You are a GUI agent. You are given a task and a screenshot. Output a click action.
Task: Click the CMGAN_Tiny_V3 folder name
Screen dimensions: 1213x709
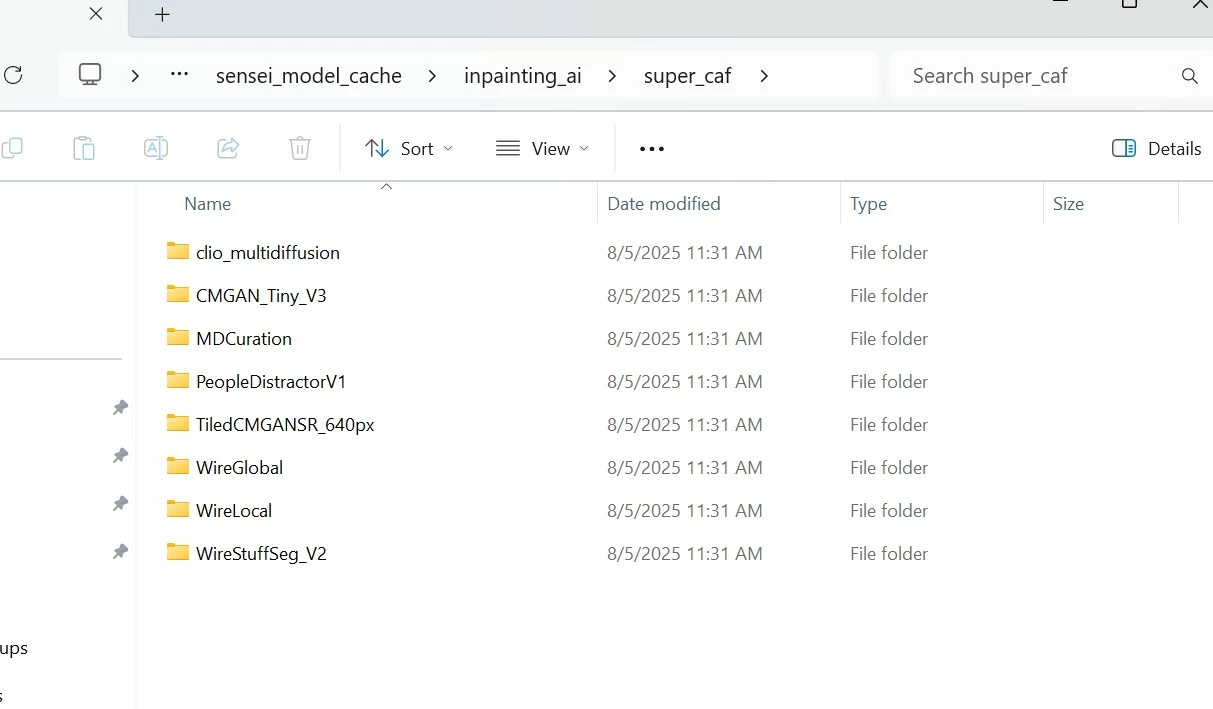tap(261, 296)
